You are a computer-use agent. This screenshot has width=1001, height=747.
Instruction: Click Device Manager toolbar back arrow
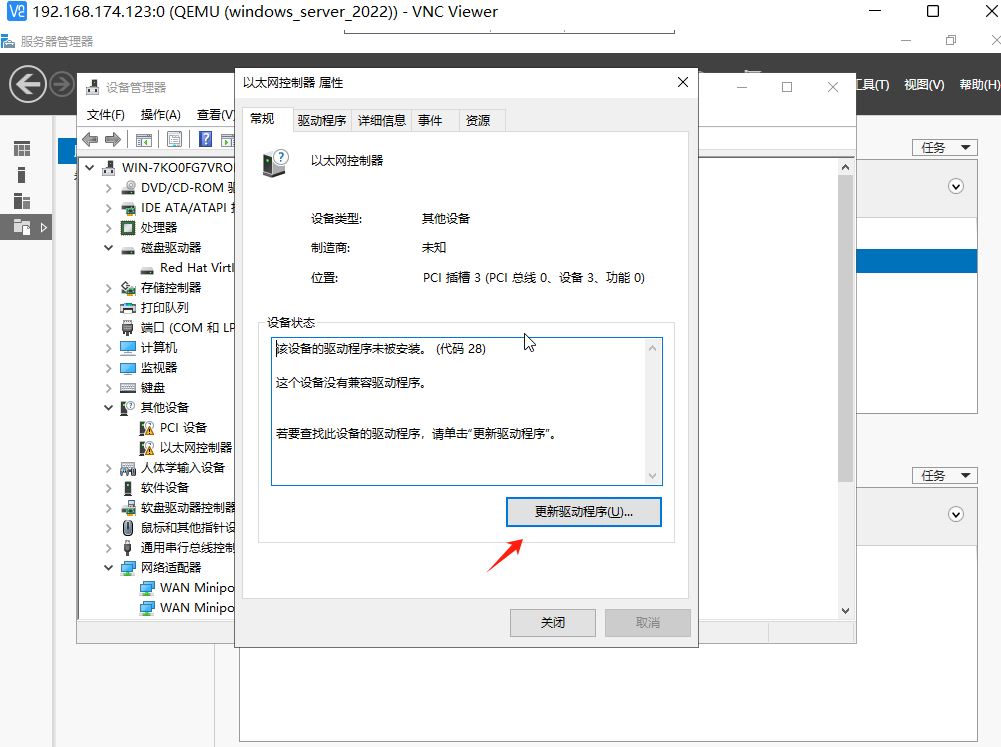click(x=90, y=139)
